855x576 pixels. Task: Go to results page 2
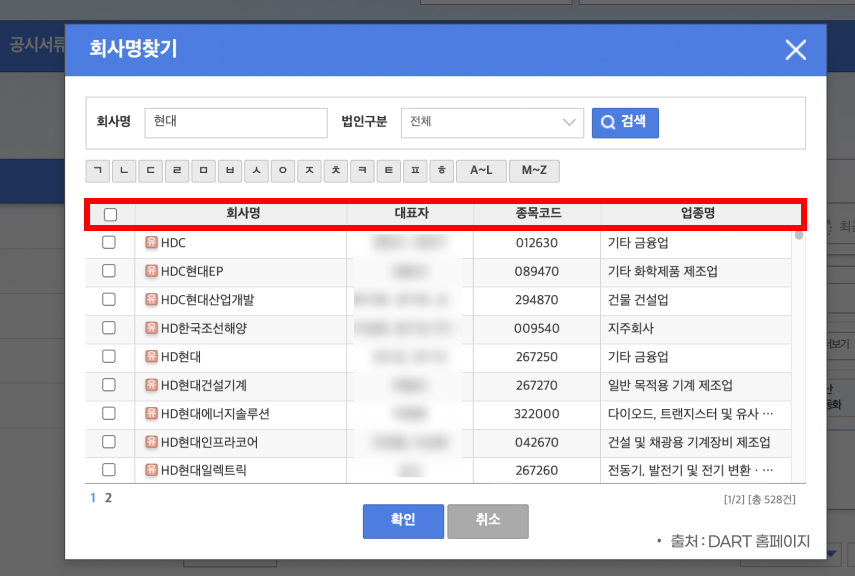107,495
